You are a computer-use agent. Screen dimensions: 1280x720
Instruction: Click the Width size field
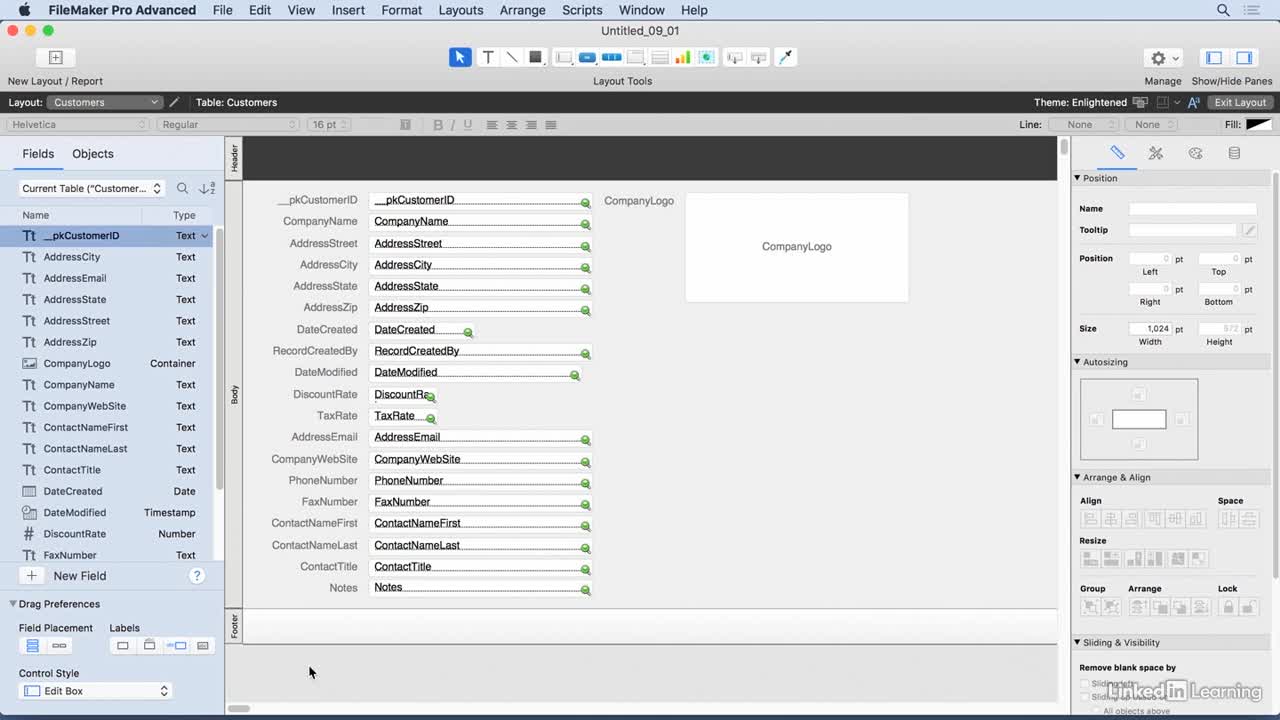point(1151,329)
